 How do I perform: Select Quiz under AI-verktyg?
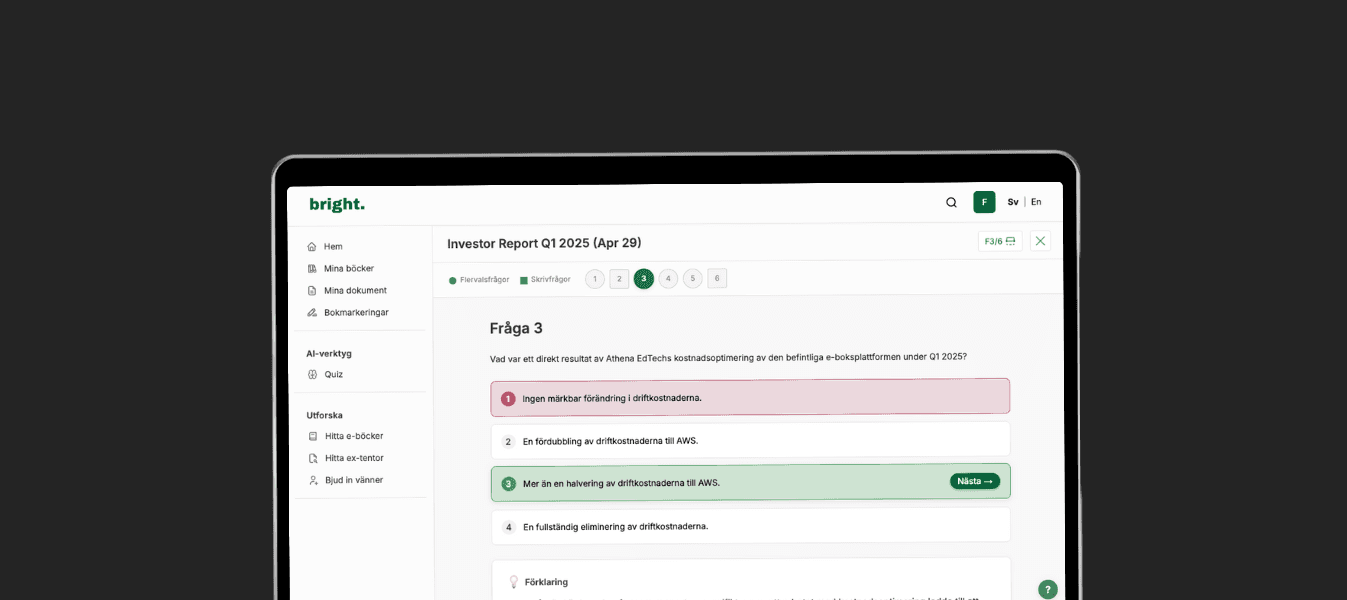[333, 375]
